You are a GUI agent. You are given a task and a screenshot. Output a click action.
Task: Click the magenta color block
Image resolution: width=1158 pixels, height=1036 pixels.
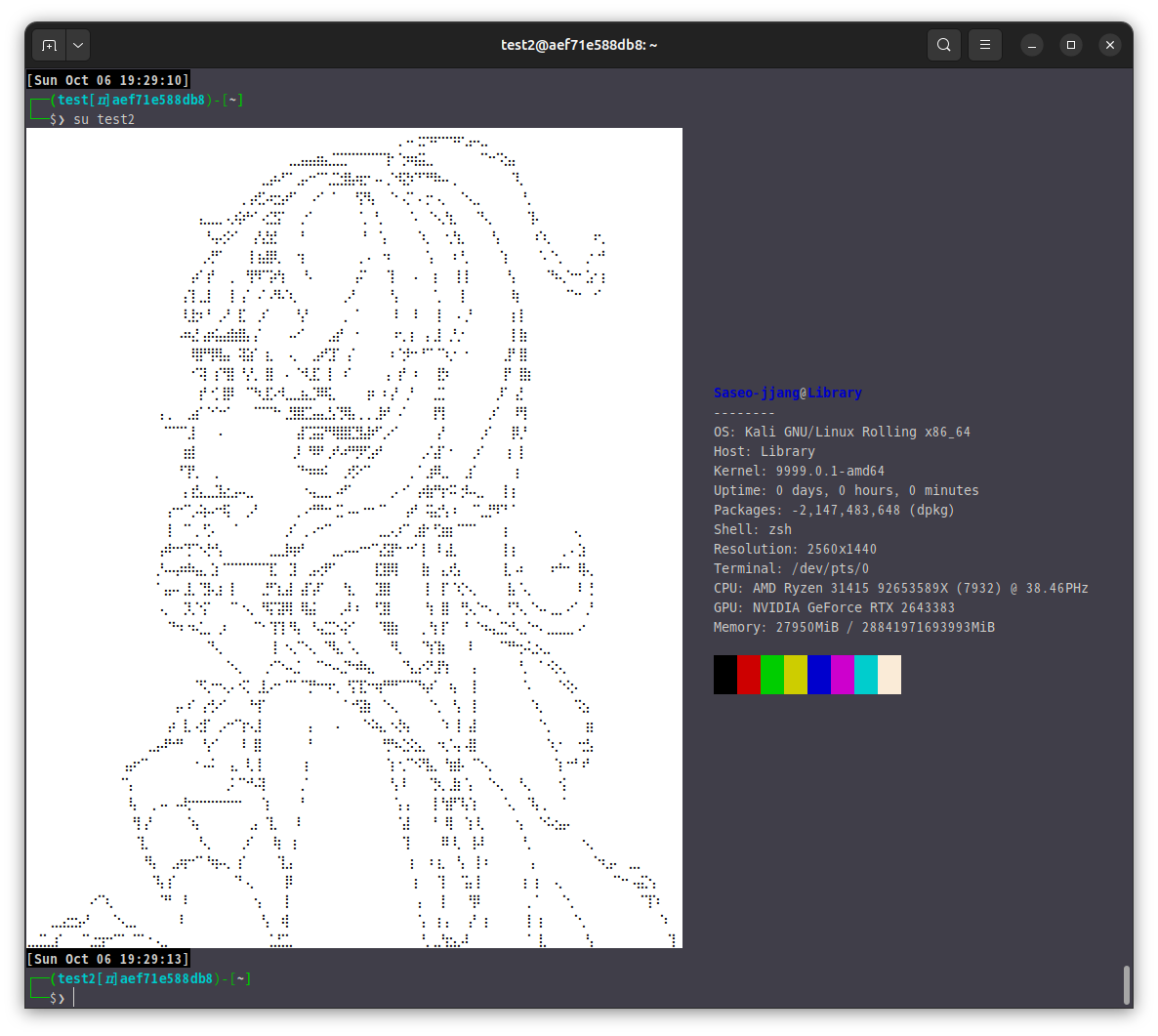(843, 675)
